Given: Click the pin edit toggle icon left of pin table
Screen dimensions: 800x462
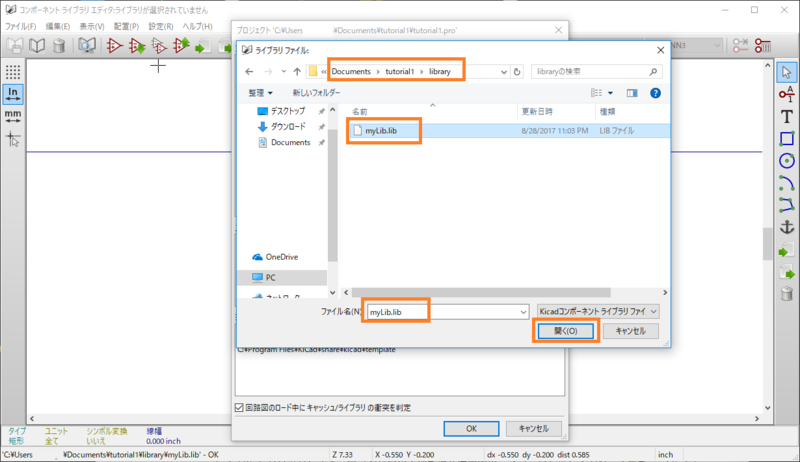Looking at the screenshot, I should (x=740, y=46).
